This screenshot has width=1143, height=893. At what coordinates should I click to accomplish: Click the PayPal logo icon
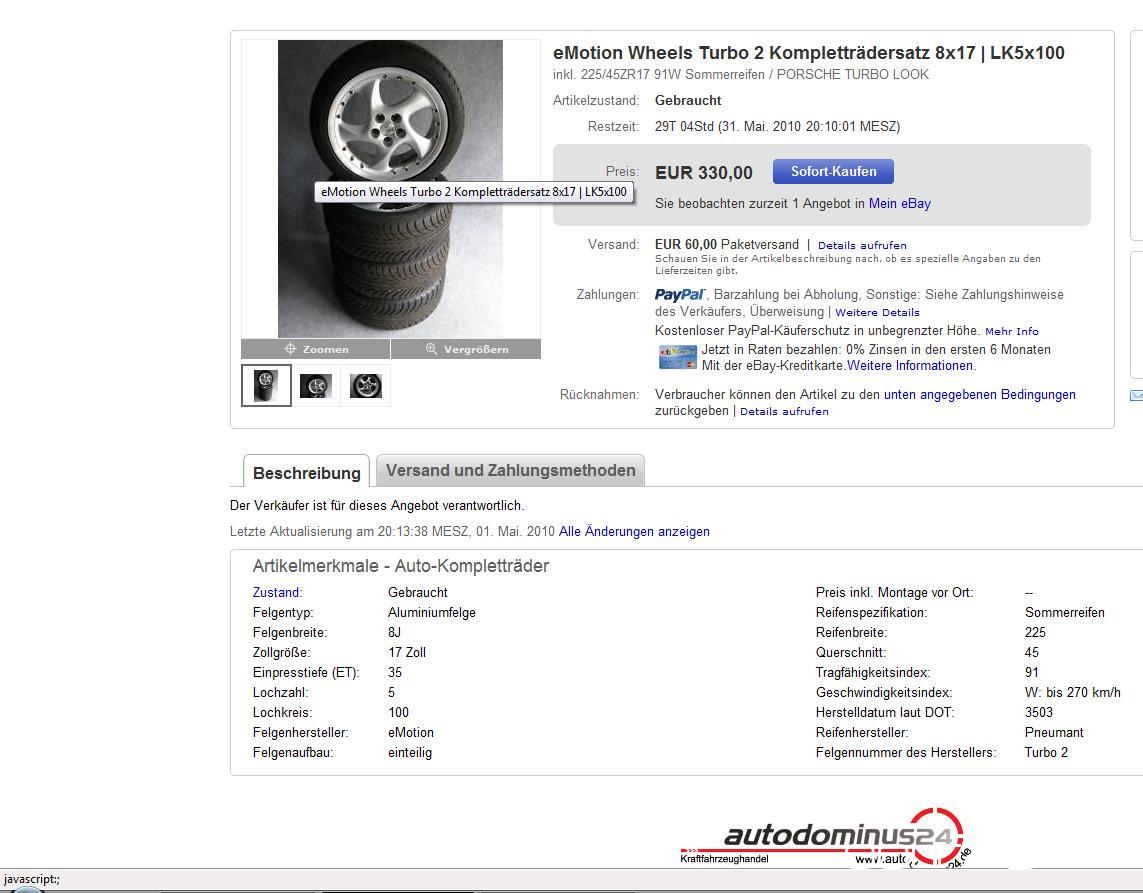(x=680, y=295)
